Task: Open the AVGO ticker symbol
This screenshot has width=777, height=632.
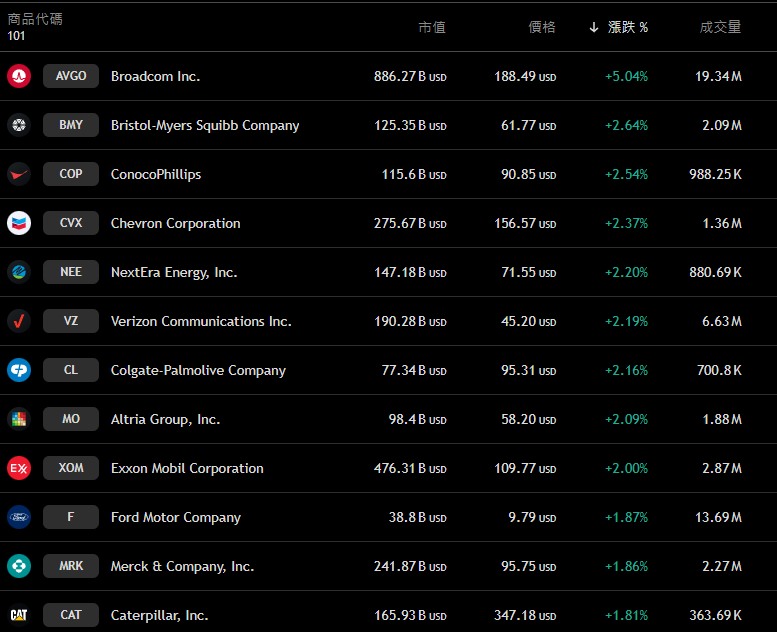Action: pos(71,76)
